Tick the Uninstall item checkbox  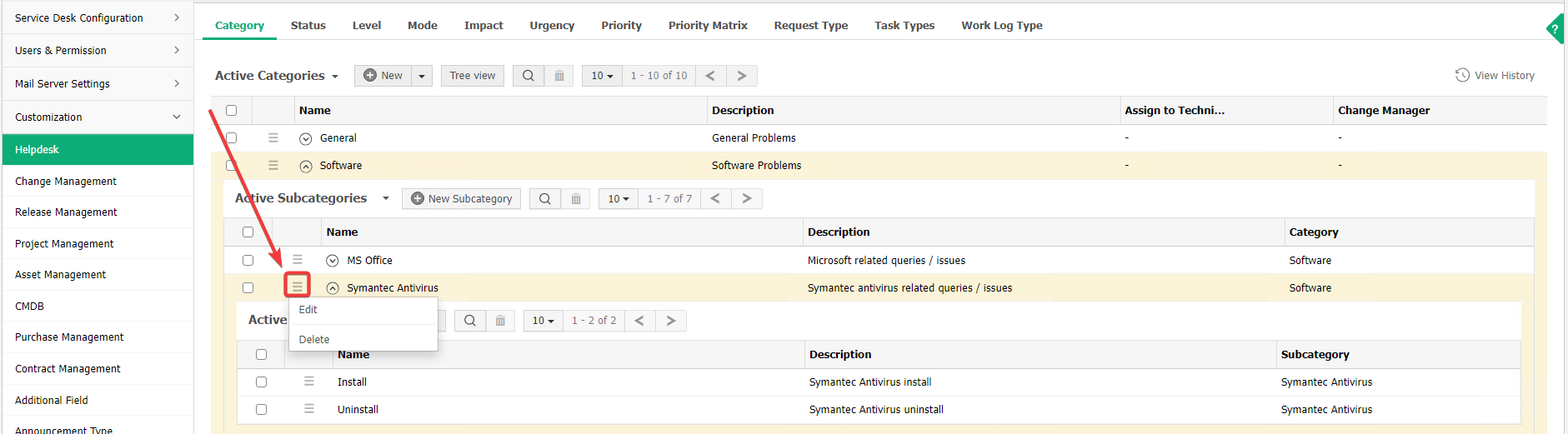tap(261, 410)
